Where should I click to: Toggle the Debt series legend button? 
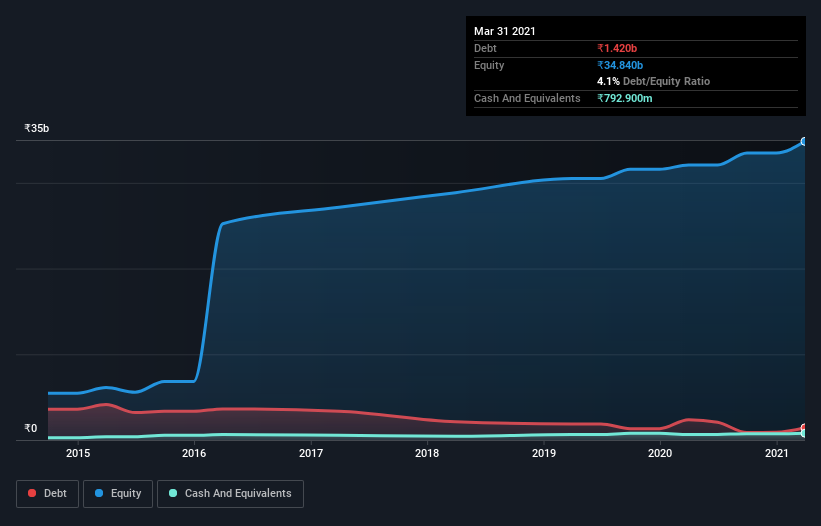47,494
